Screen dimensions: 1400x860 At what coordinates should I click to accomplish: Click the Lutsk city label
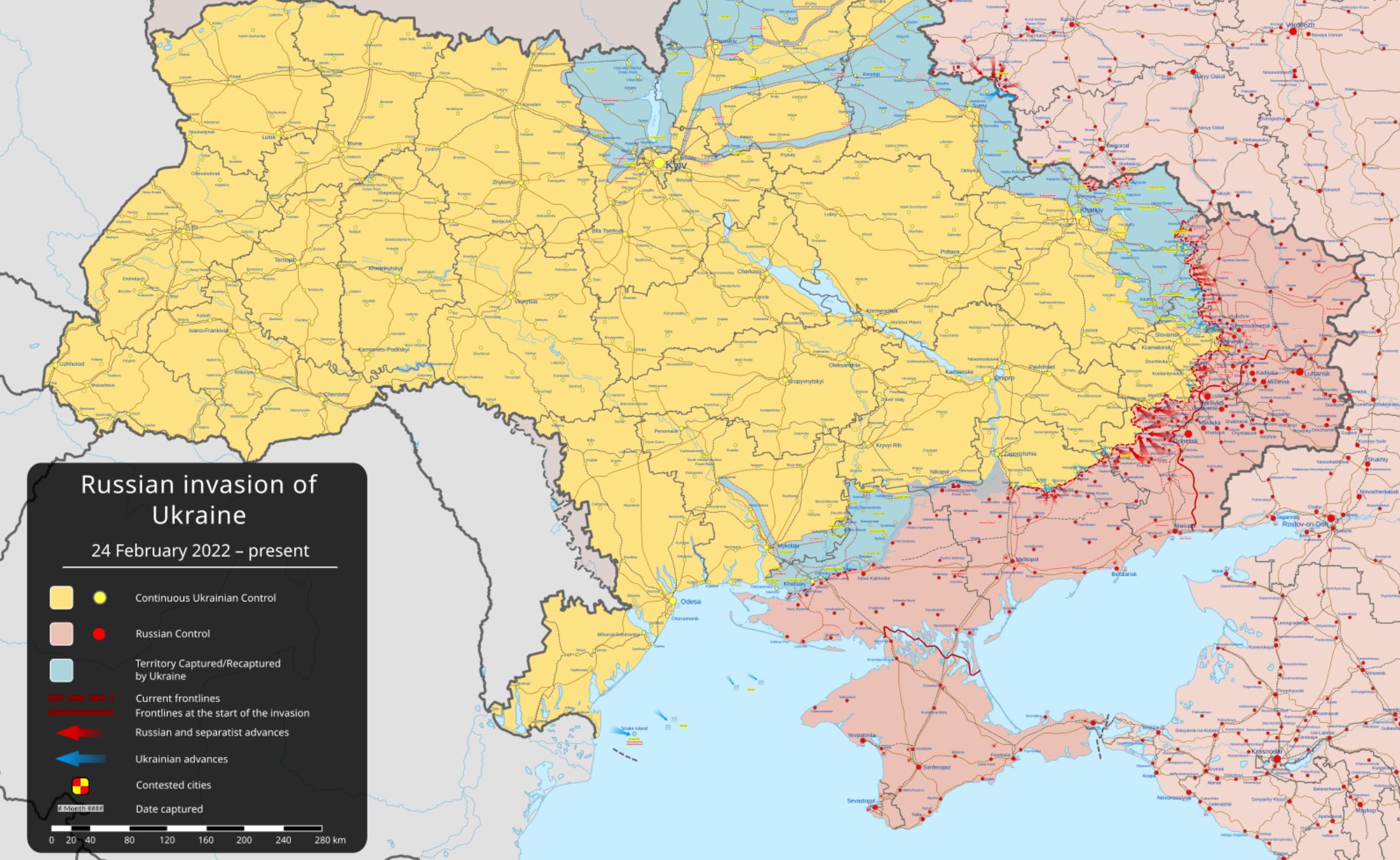point(269,137)
